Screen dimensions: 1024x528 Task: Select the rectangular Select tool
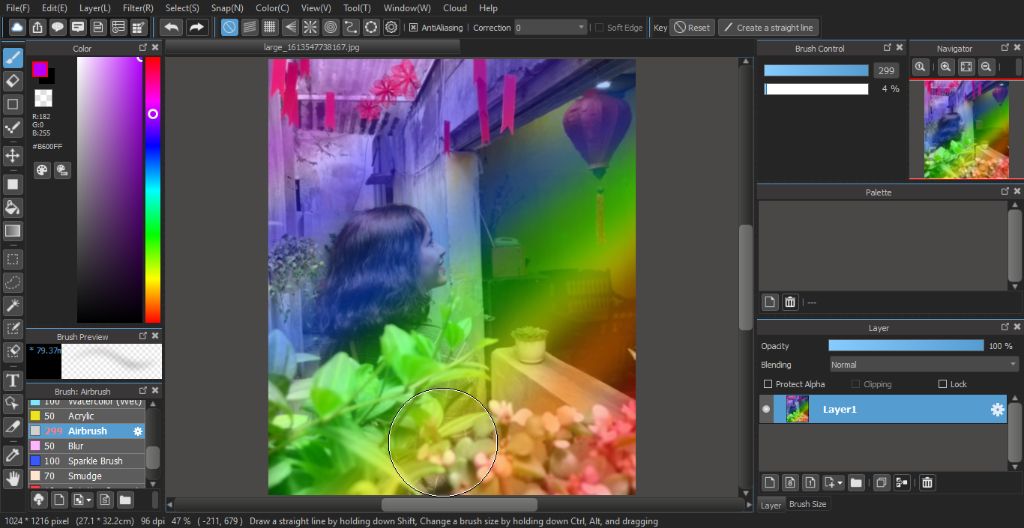12,259
